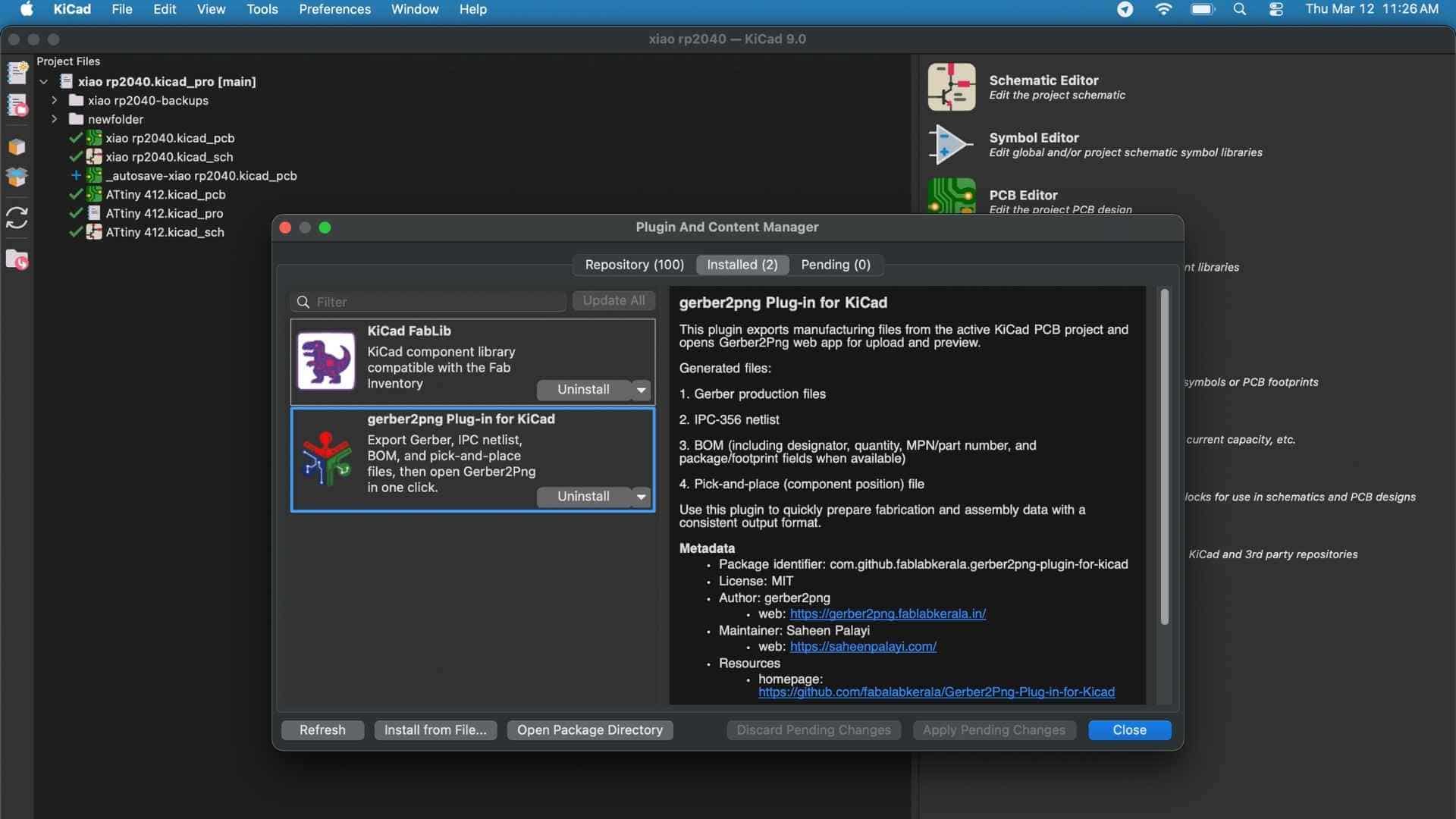Click the Unarchive Project open-box icon
The height and width of the screenshot is (819, 1456).
click(x=17, y=177)
